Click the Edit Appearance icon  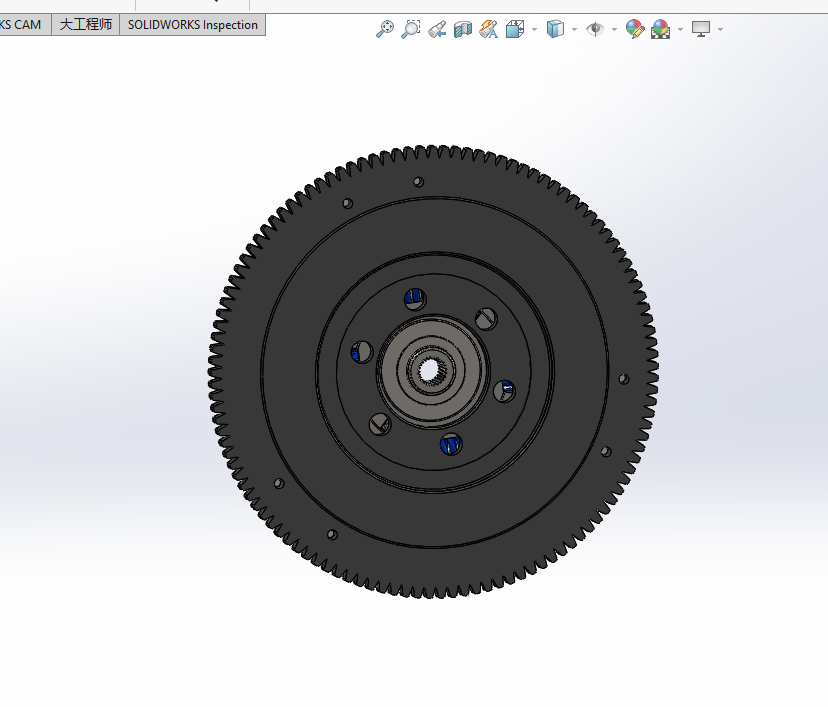point(635,29)
